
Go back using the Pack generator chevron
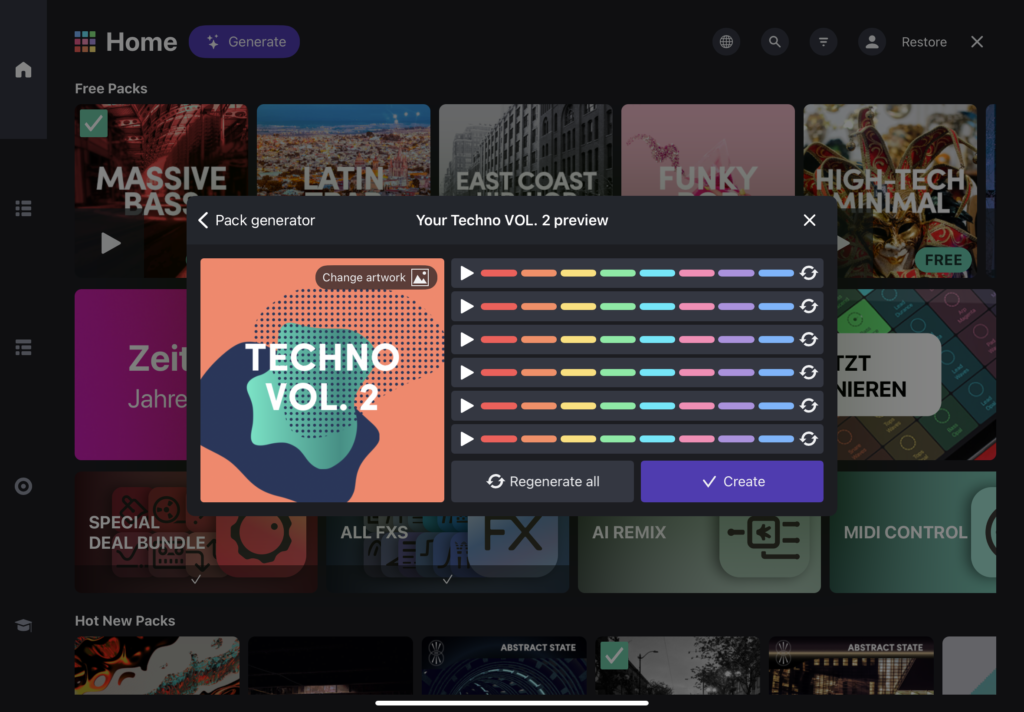[203, 220]
